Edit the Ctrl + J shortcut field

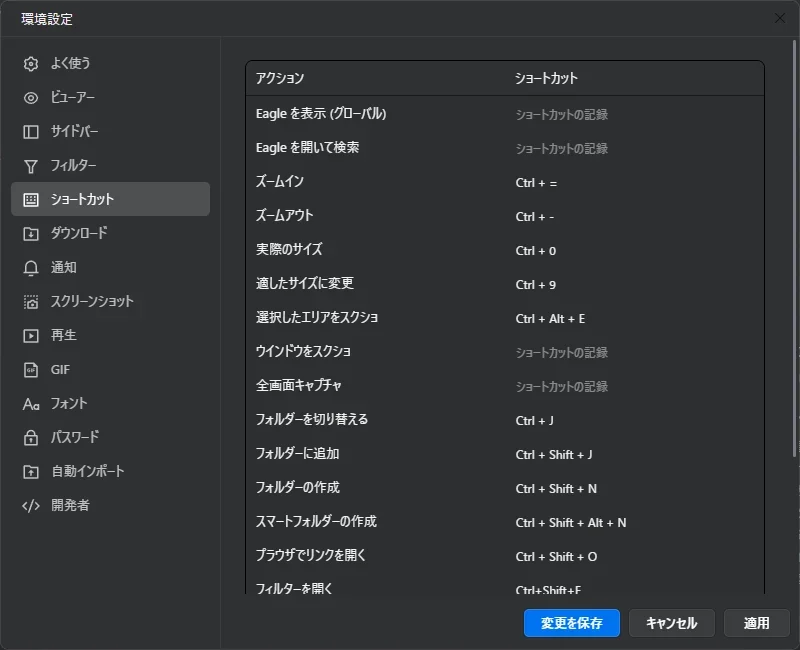pyautogui.click(x=534, y=421)
